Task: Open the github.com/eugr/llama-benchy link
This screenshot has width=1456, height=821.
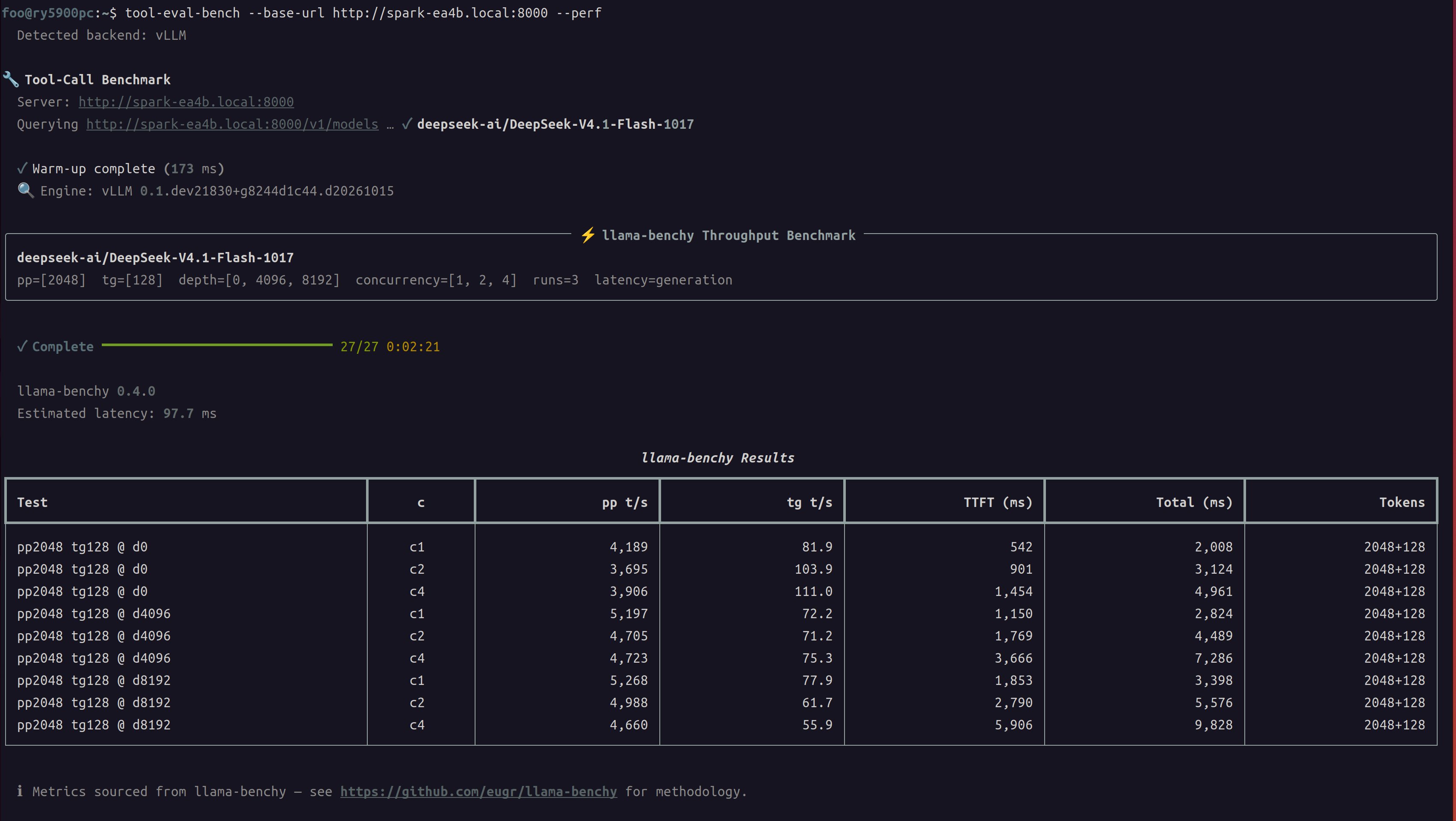Action: (478, 791)
